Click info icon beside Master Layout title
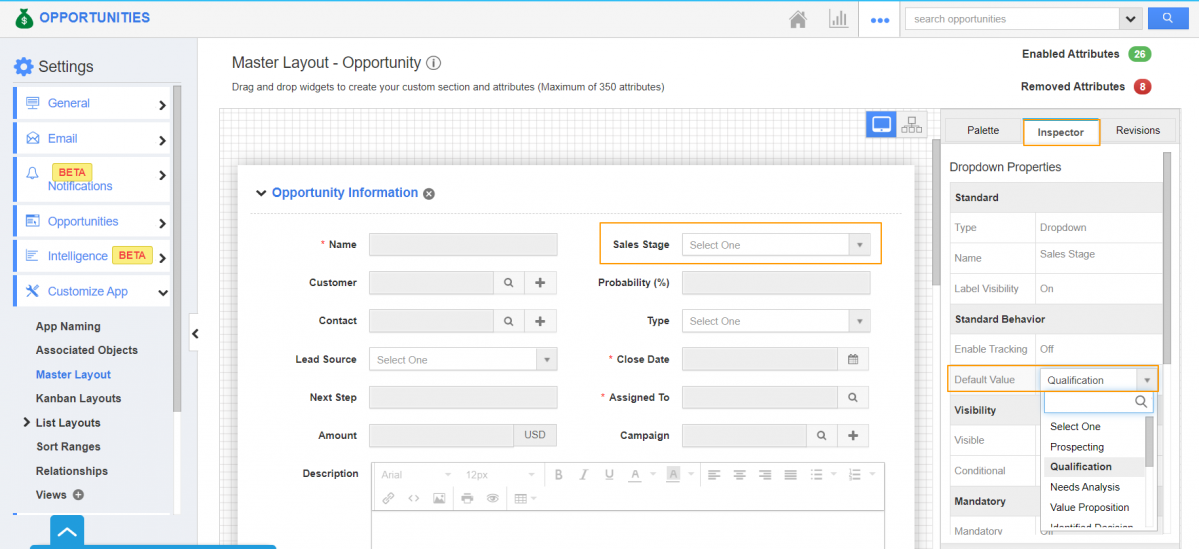1199x549 pixels. pos(433,63)
